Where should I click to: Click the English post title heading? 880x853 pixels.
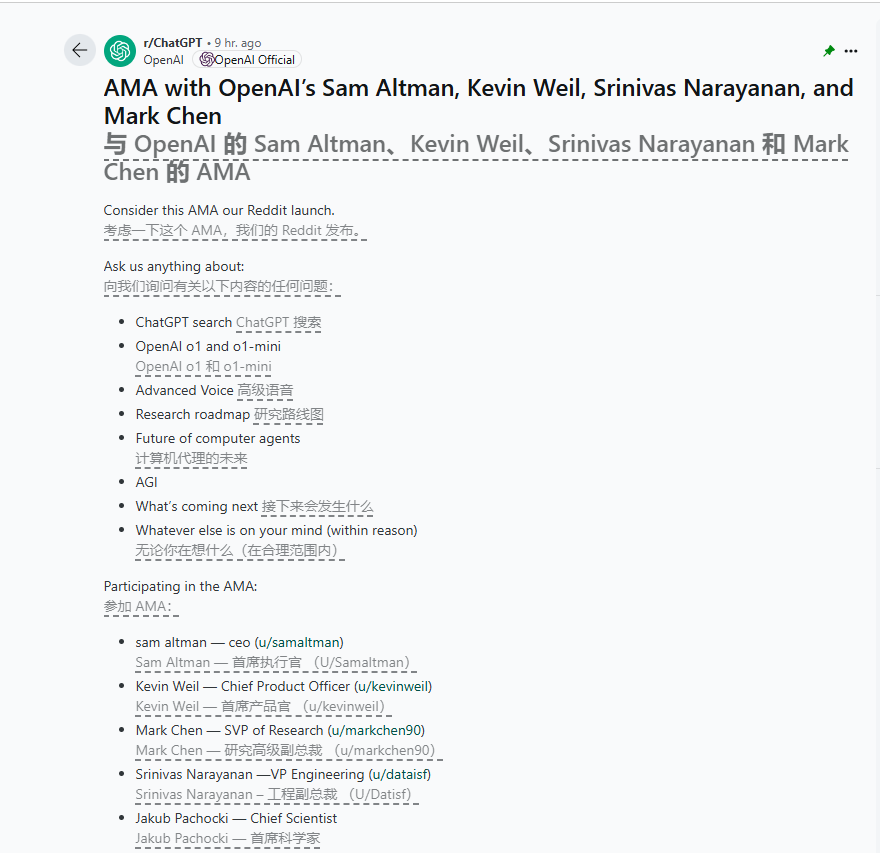[478, 101]
